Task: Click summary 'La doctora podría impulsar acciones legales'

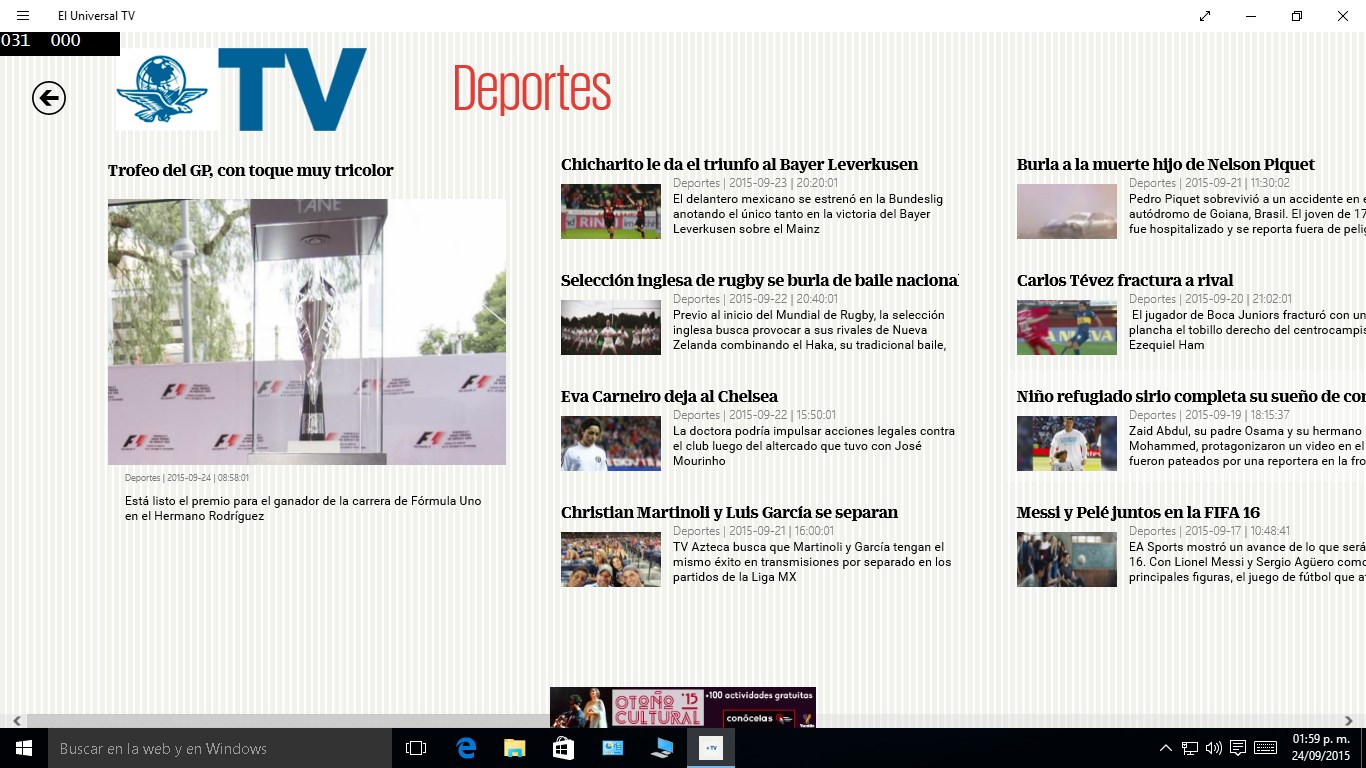Action: point(814,446)
